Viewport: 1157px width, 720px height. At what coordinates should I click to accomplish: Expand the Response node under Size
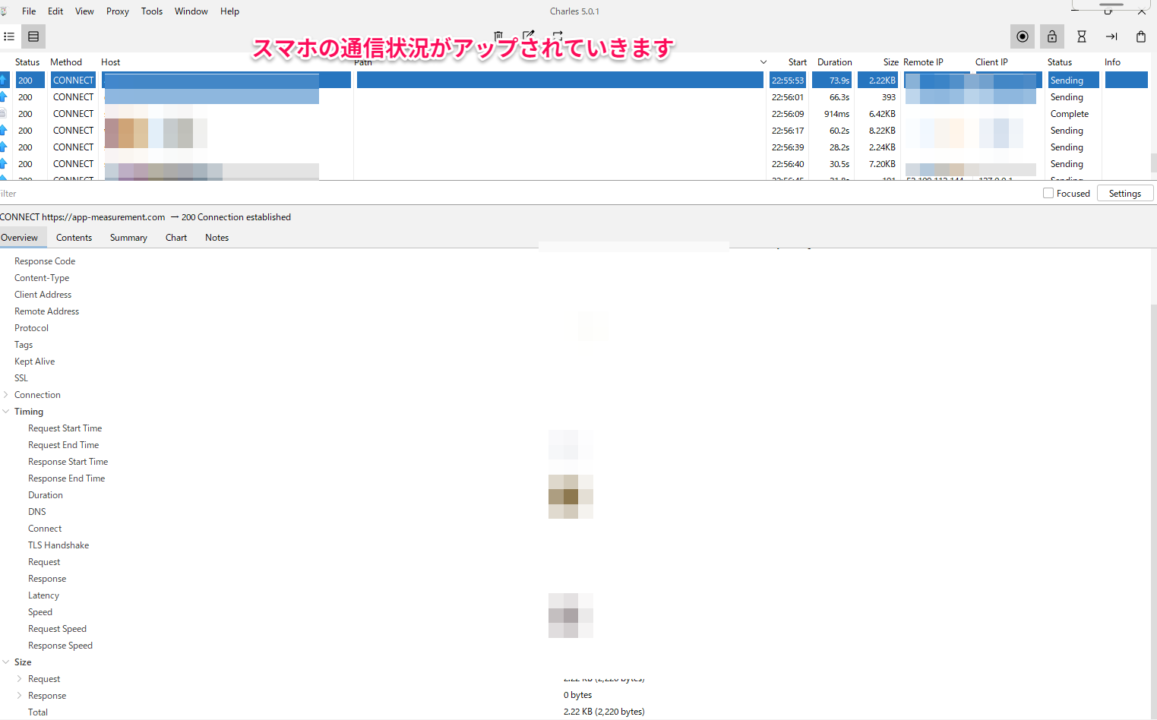pos(19,696)
